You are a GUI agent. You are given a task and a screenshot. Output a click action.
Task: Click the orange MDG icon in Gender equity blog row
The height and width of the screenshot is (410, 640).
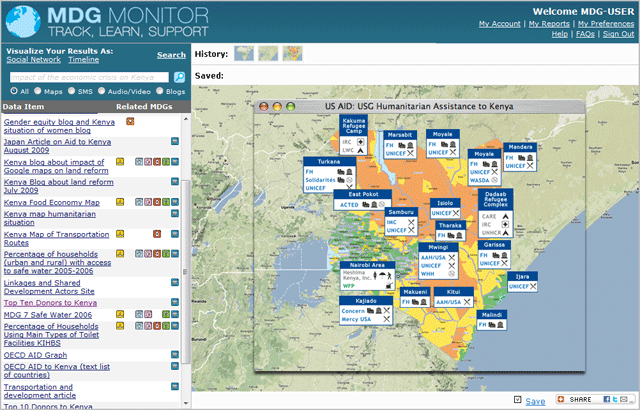(130, 121)
